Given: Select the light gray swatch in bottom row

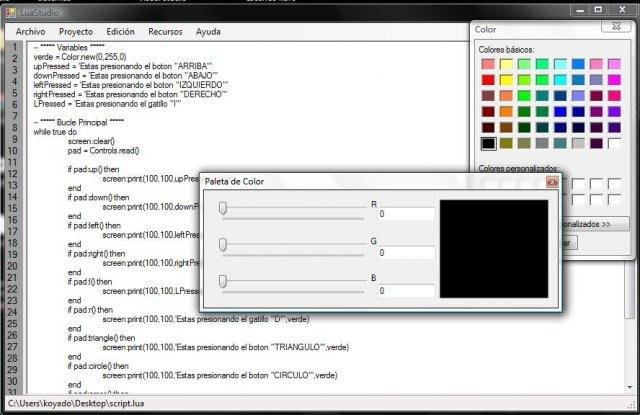Looking at the screenshot, I should coord(578,143).
